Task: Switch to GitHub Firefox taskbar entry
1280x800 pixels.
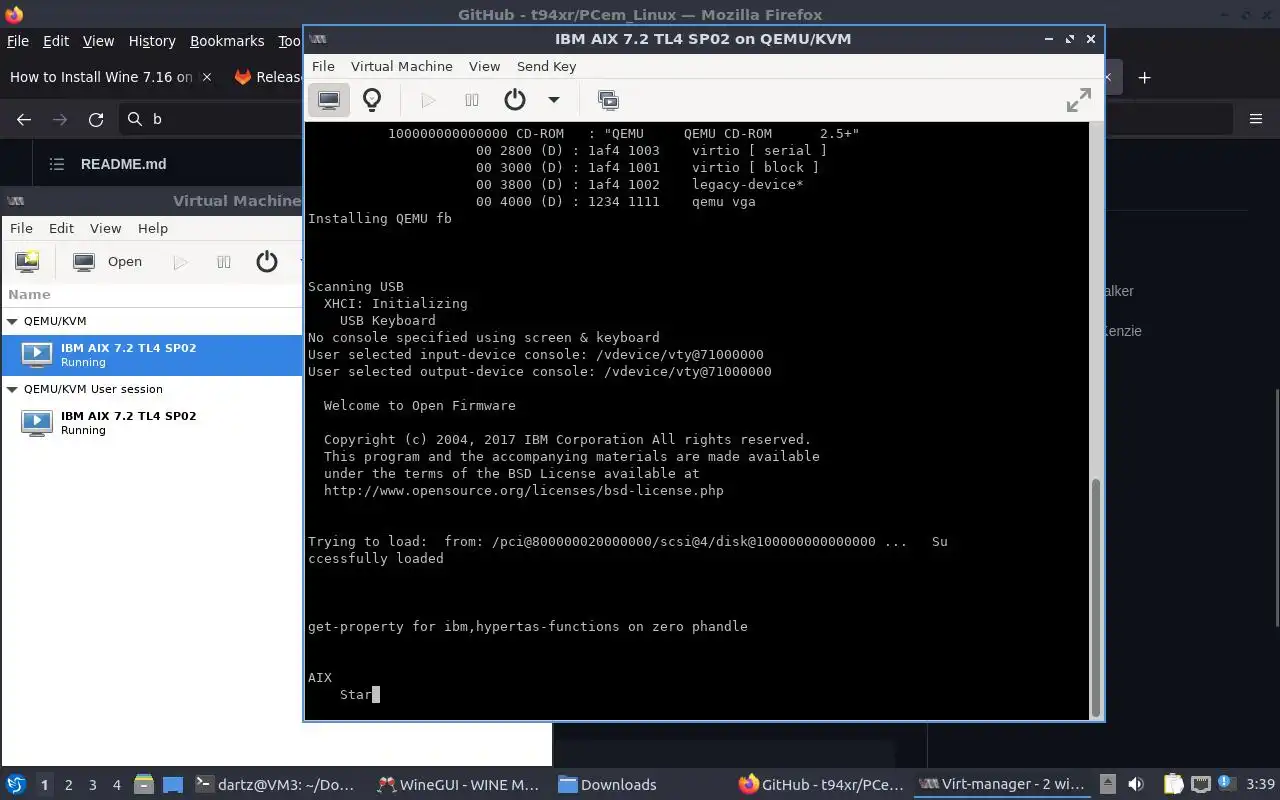Action: 821,785
